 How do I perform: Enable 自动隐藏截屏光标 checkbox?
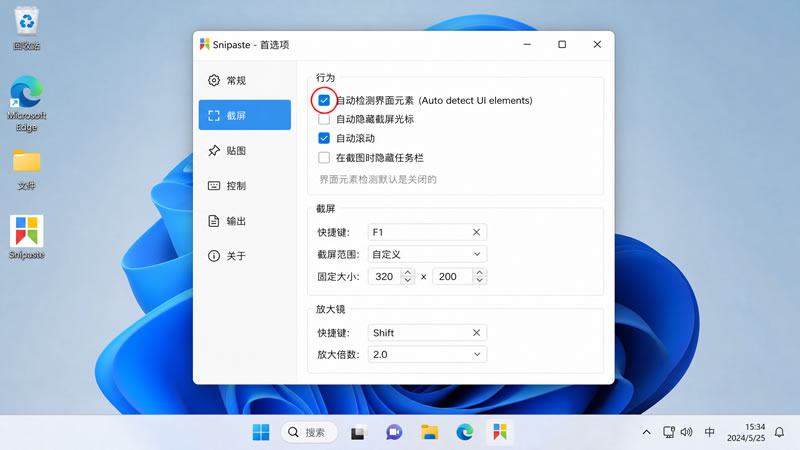pyautogui.click(x=324, y=119)
